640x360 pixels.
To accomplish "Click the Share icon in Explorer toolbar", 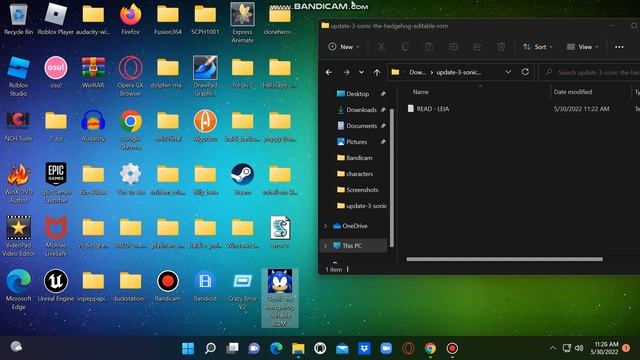I will pos(477,47).
